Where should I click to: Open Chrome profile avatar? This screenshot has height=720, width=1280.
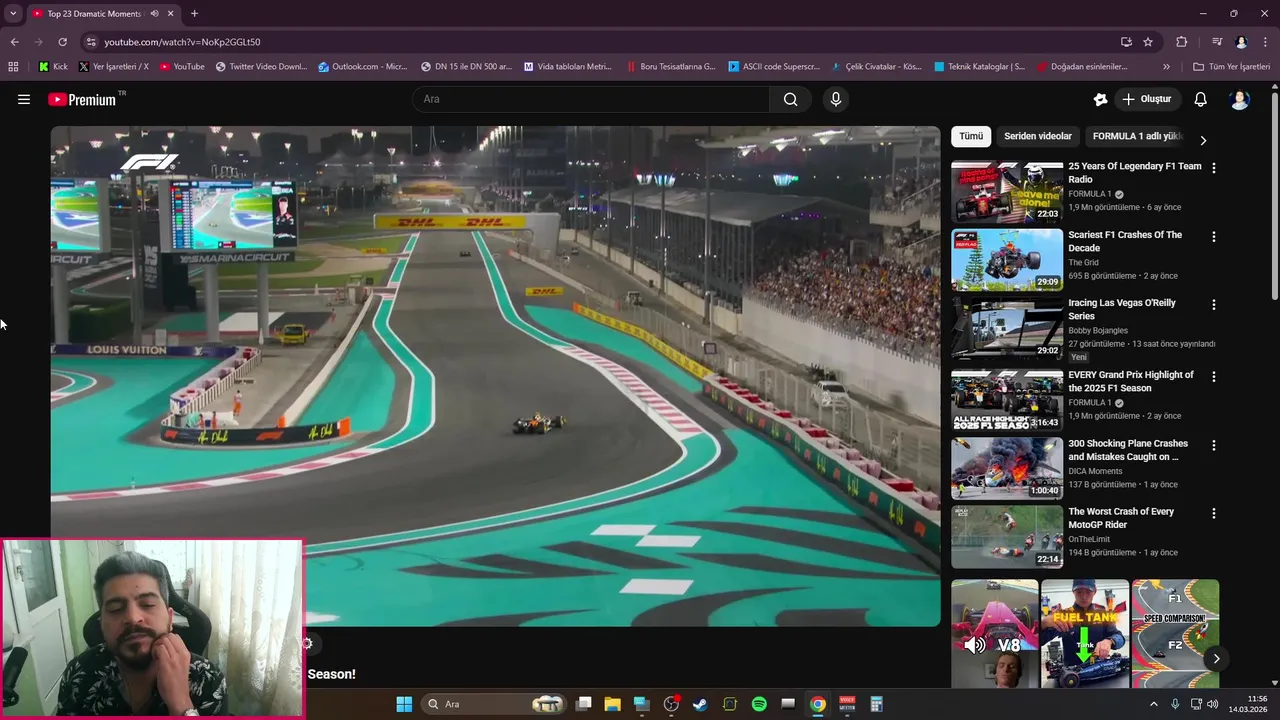[x=1241, y=42]
